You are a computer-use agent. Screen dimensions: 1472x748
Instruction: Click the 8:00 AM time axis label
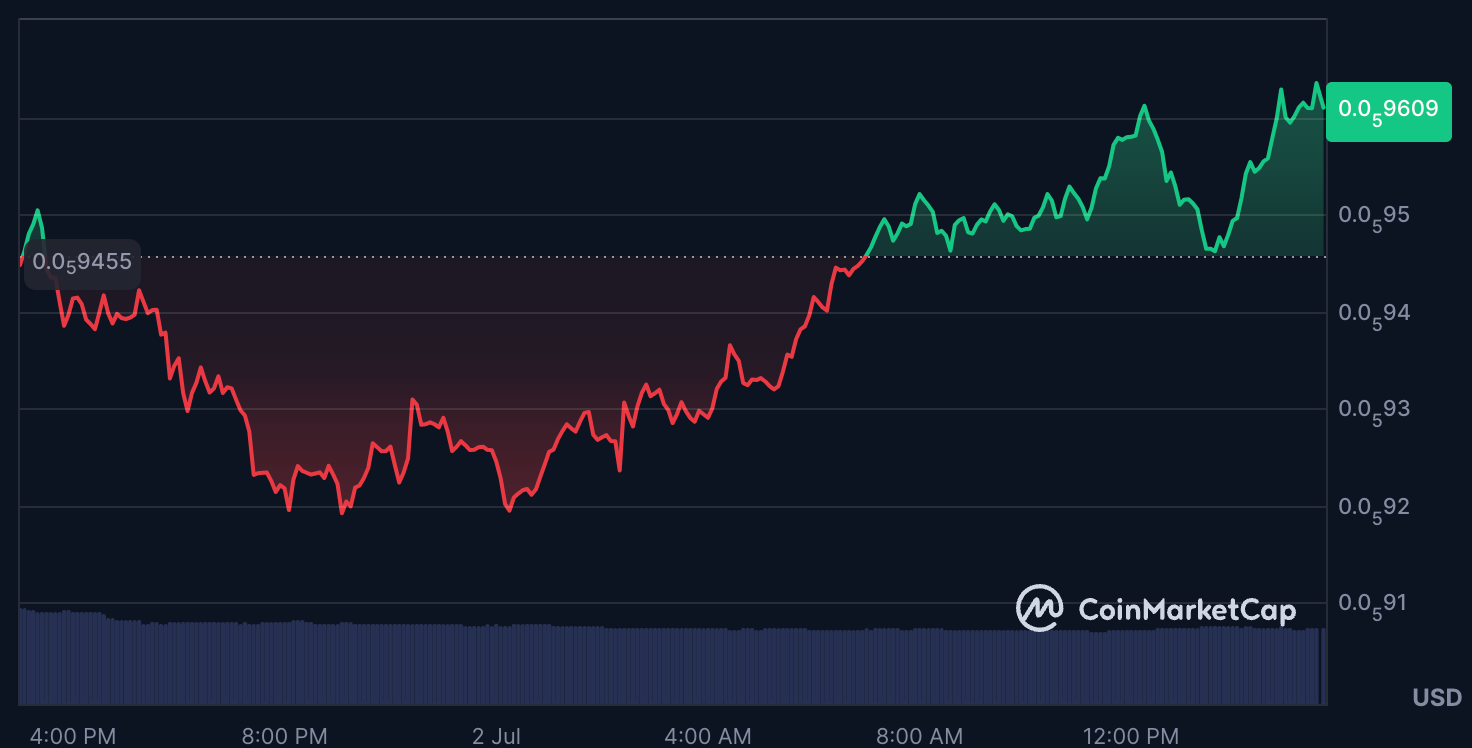point(920,737)
